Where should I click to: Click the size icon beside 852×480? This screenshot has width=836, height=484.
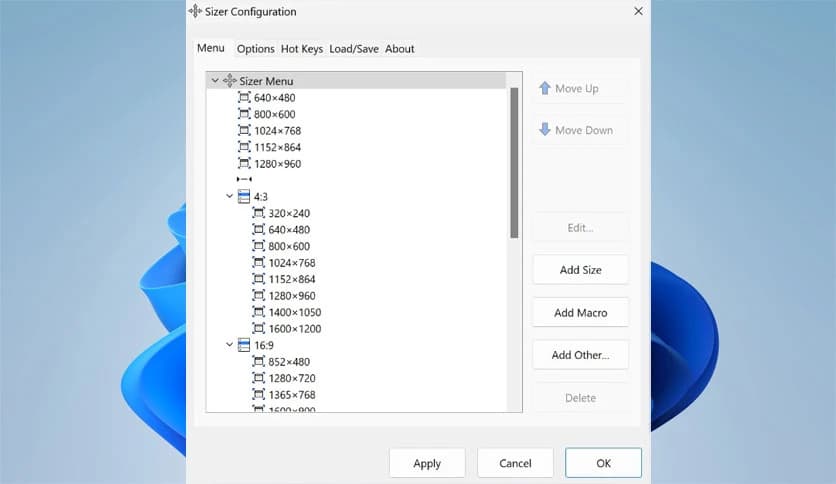(x=259, y=361)
